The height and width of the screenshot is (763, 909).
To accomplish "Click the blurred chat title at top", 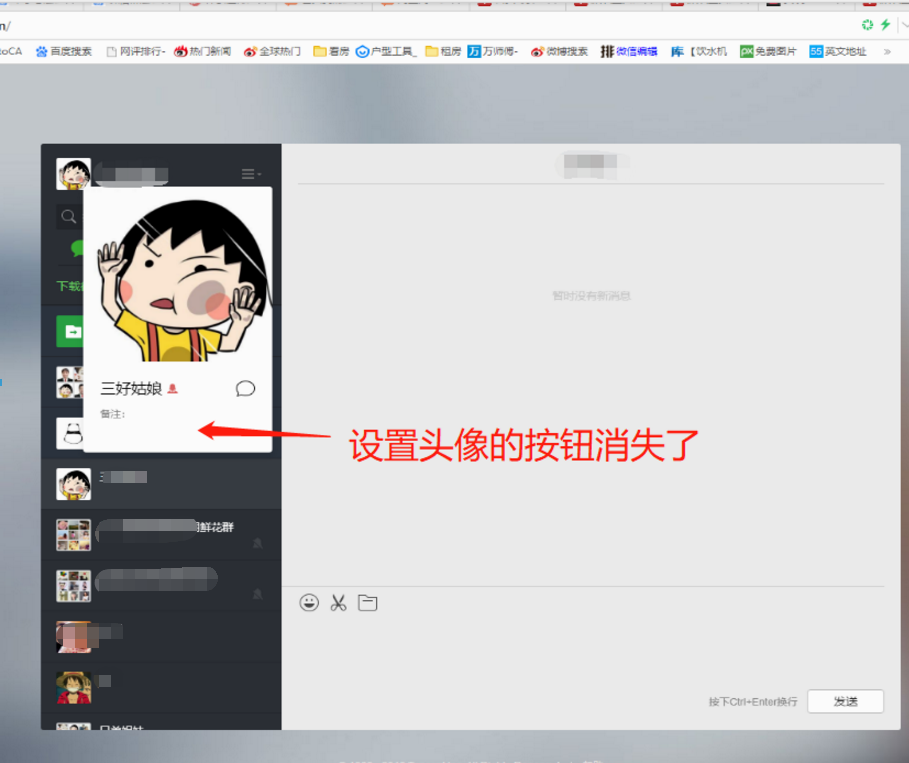I will tap(591, 166).
